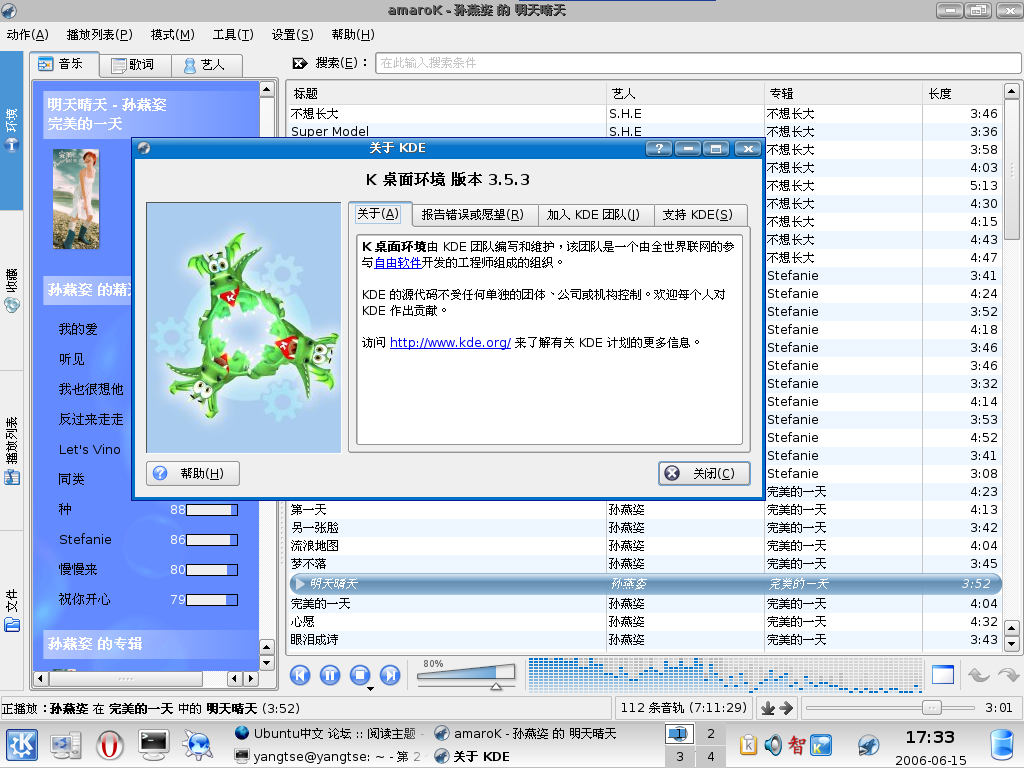Click the globe network icon in panel

point(197,746)
